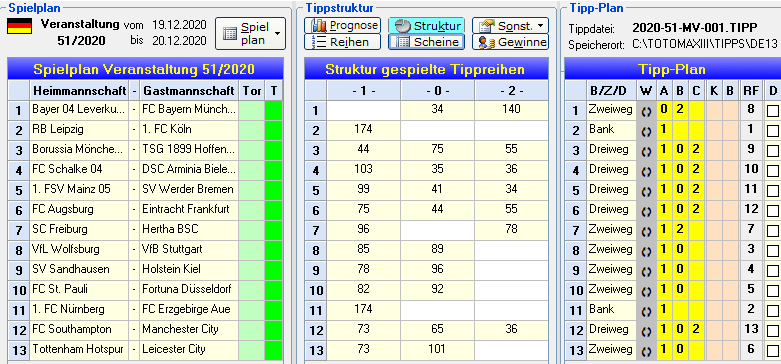Click value 174 in Struktur row 2
Image resolution: width=781 pixels, height=364 pixels.
click(364, 129)
